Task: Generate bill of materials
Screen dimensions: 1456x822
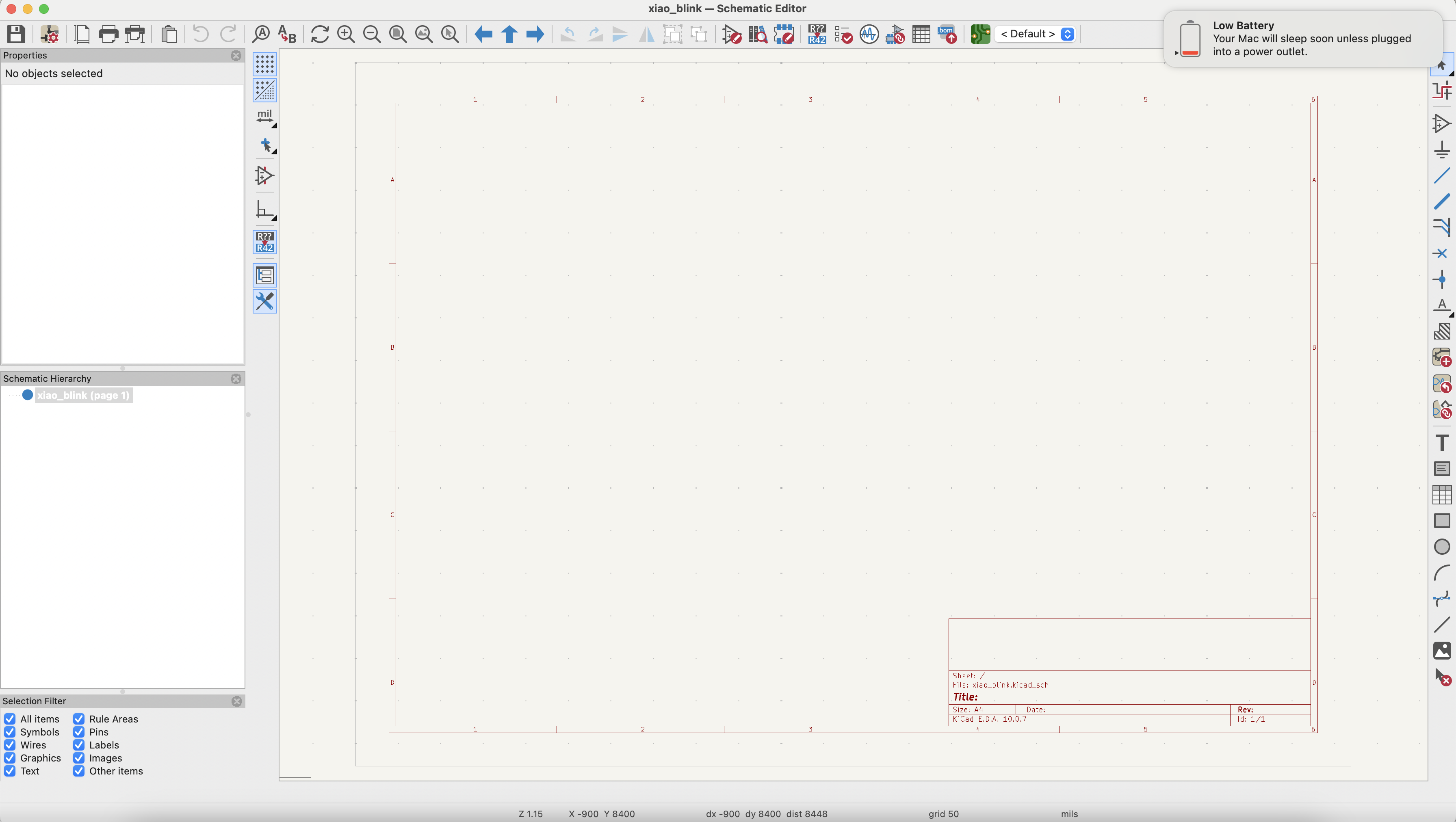Action: click(x=947, y=34)
